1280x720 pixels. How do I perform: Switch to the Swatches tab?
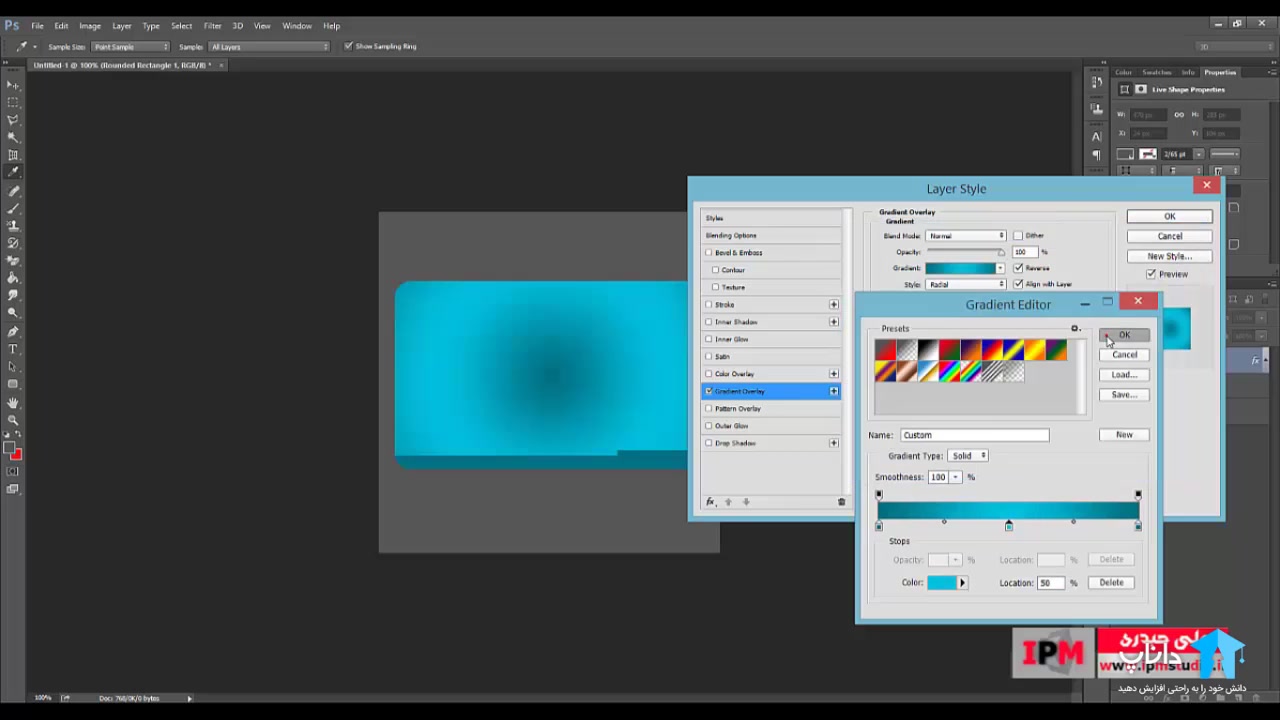coord(1156,72)
